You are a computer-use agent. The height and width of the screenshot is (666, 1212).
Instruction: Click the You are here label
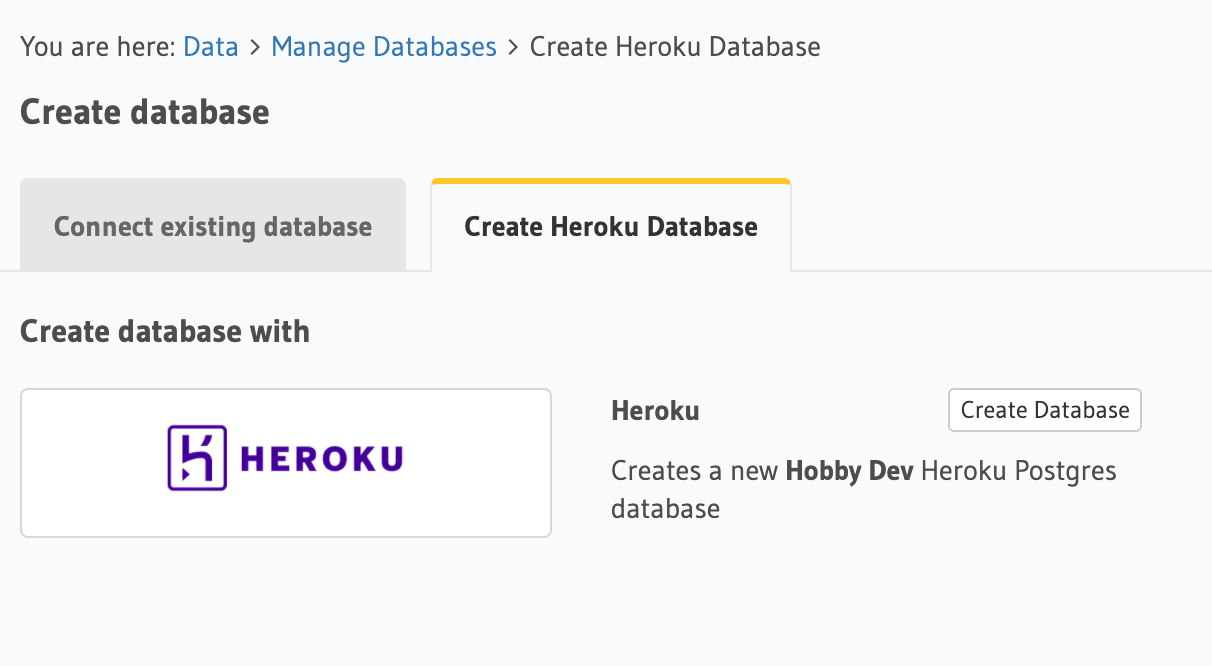coord(98,47)
